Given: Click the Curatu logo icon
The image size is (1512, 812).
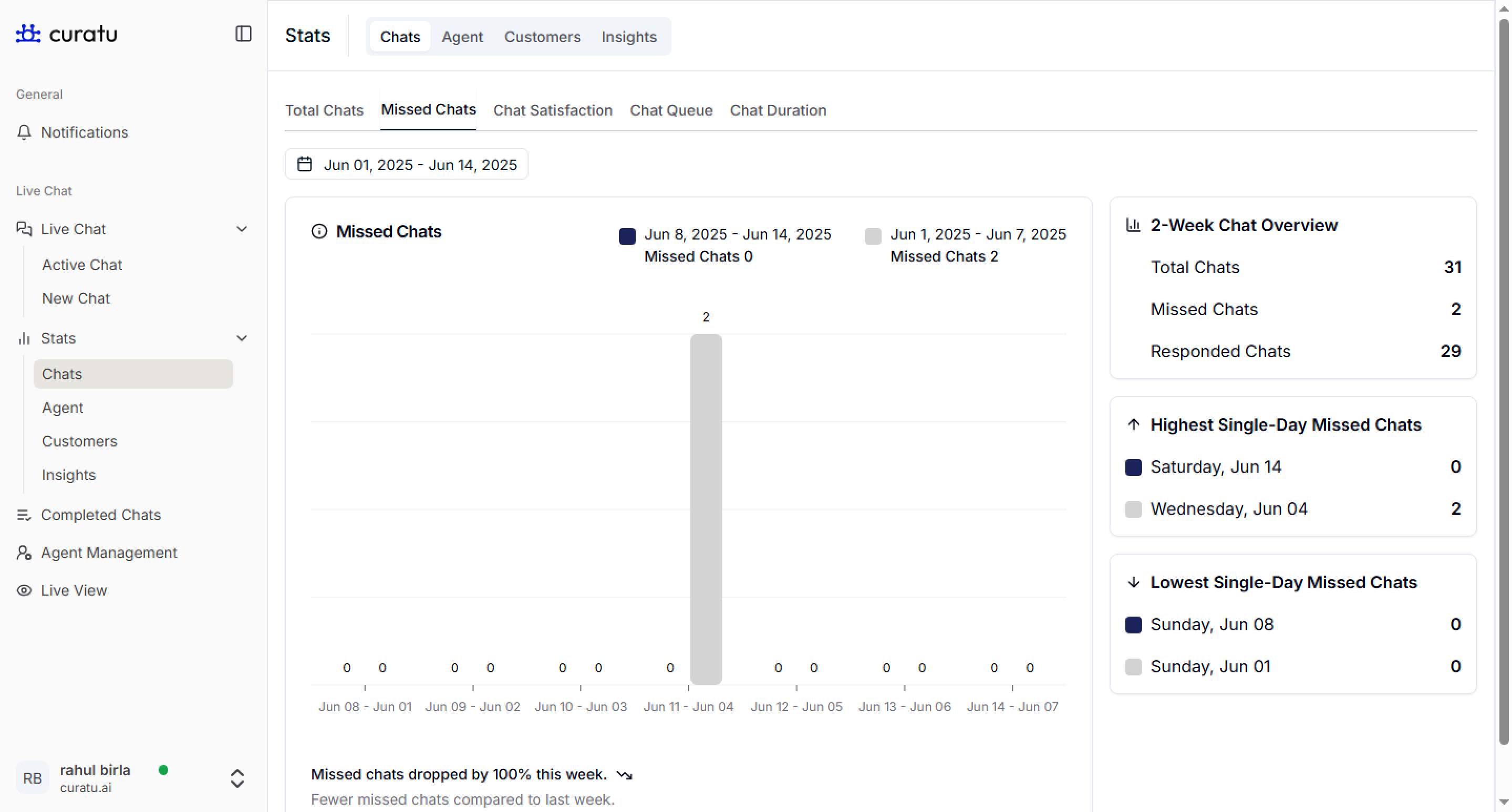Looking at the screenshot, I should click(x=28, y=34).
